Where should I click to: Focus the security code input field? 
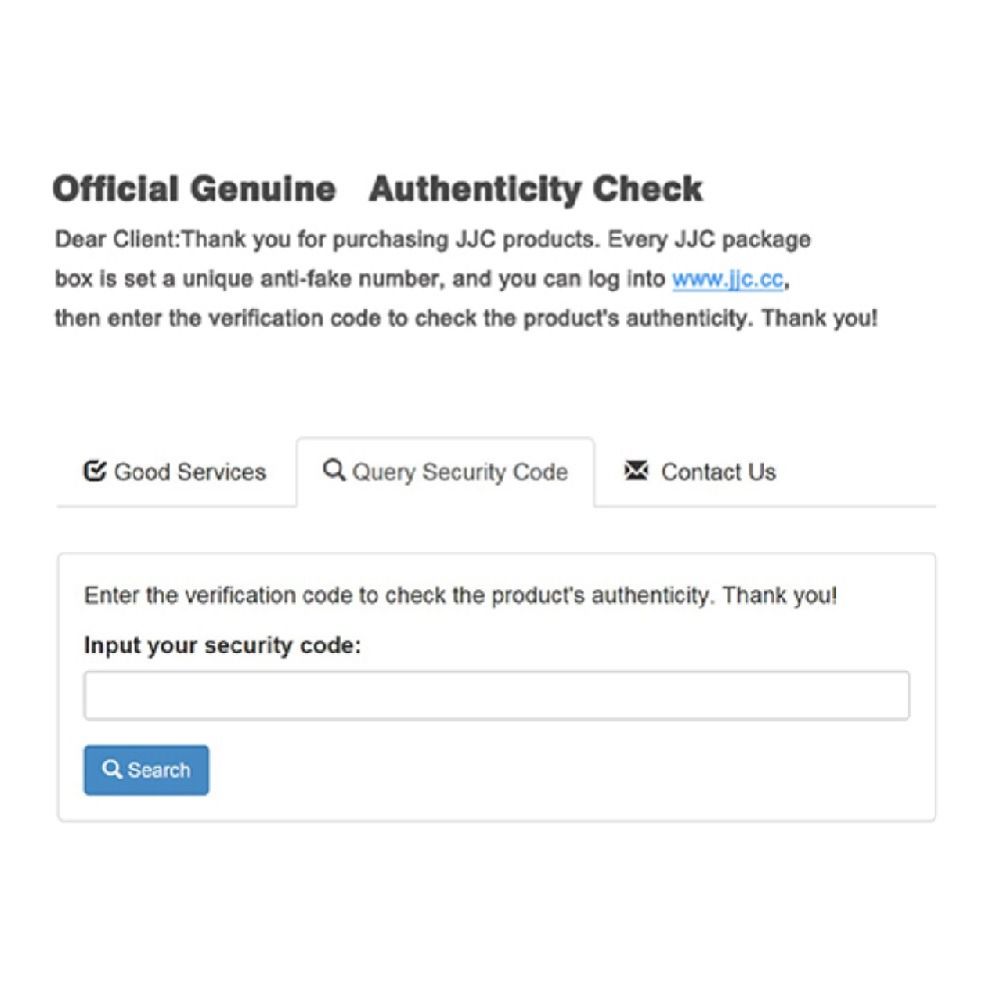point(496,696)
